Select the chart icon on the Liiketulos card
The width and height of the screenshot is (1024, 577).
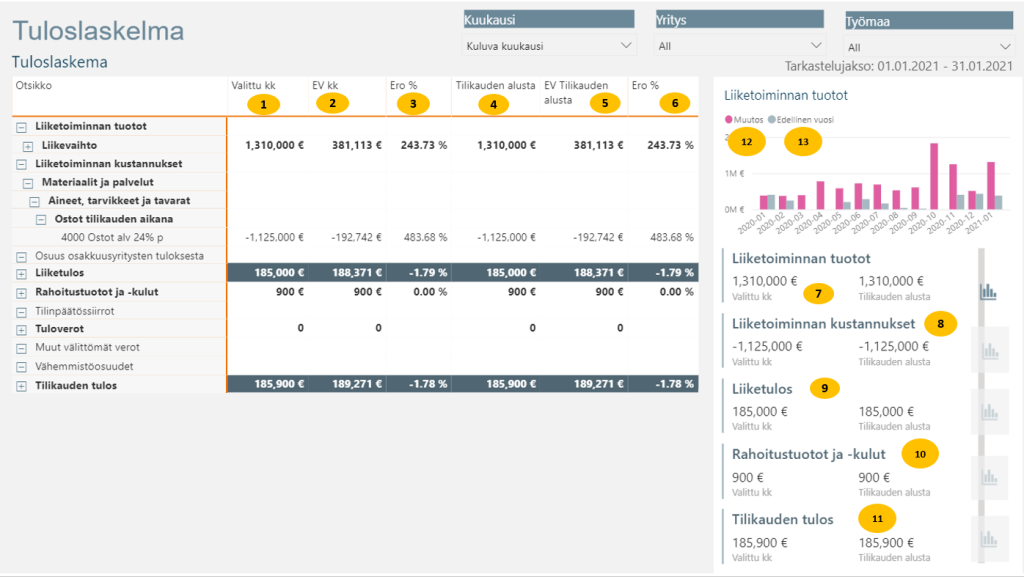(988, 411)
